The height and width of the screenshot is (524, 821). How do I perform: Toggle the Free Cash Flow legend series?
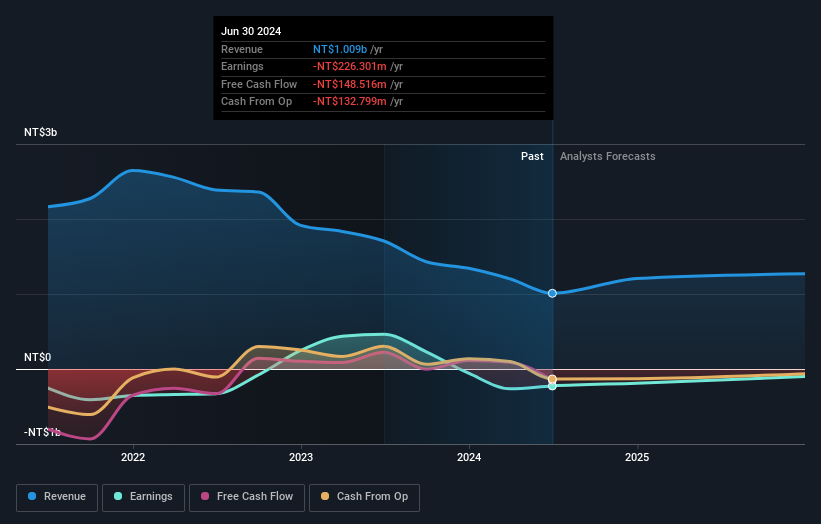pyautogui.click(x=247, y=497)
